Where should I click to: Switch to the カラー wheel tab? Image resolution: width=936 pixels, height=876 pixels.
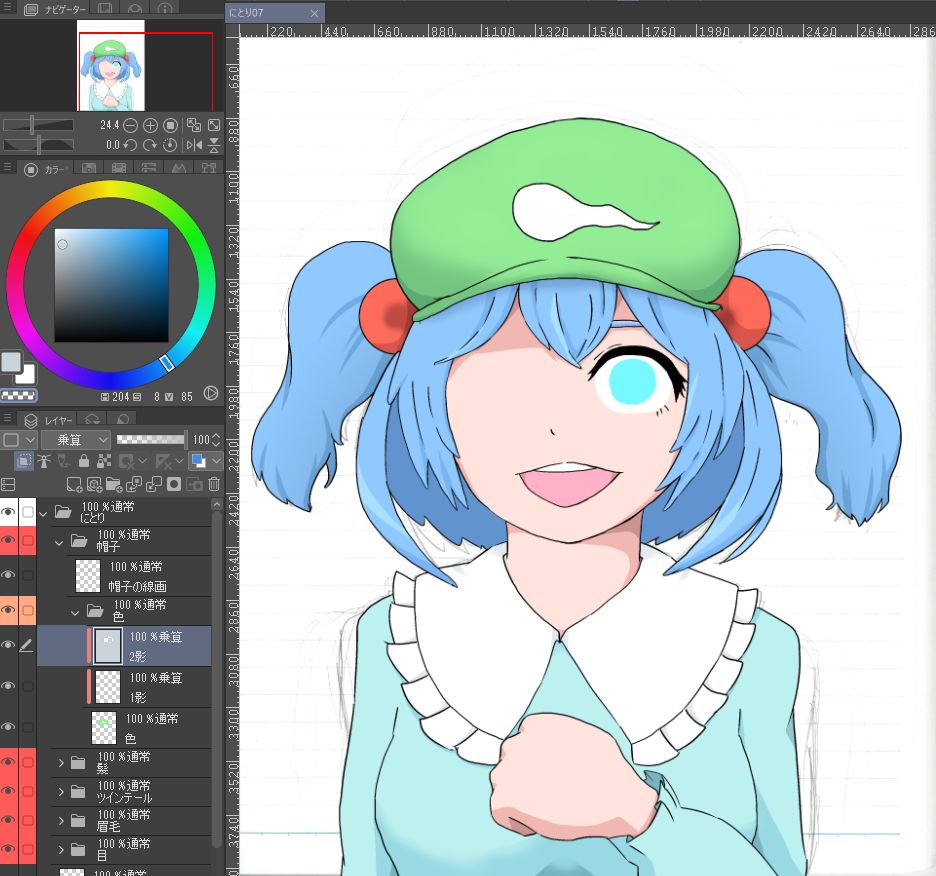coord(45,170)
